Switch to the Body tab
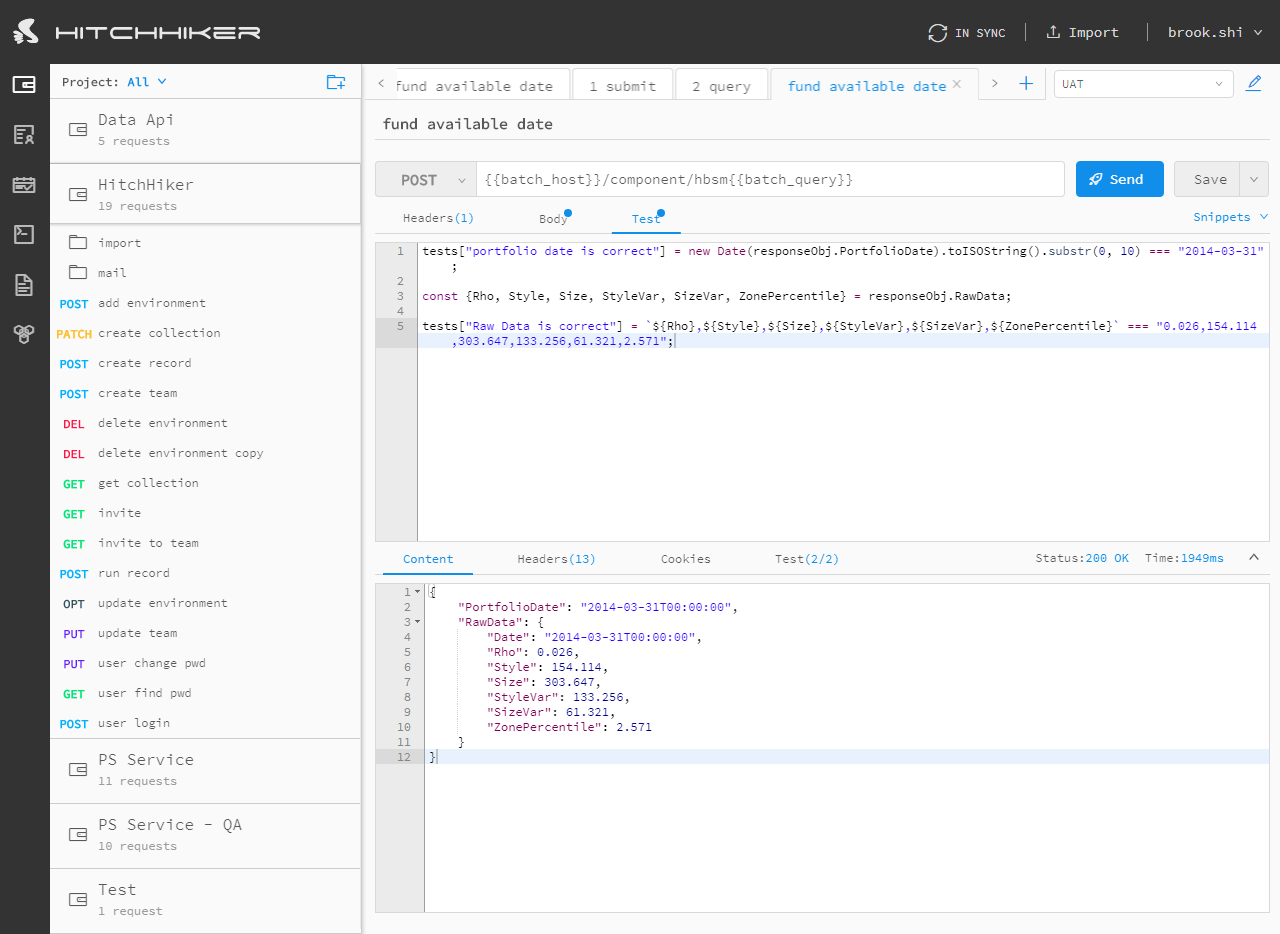Viewport: 1280px width, 934px height. click(553, 218)
